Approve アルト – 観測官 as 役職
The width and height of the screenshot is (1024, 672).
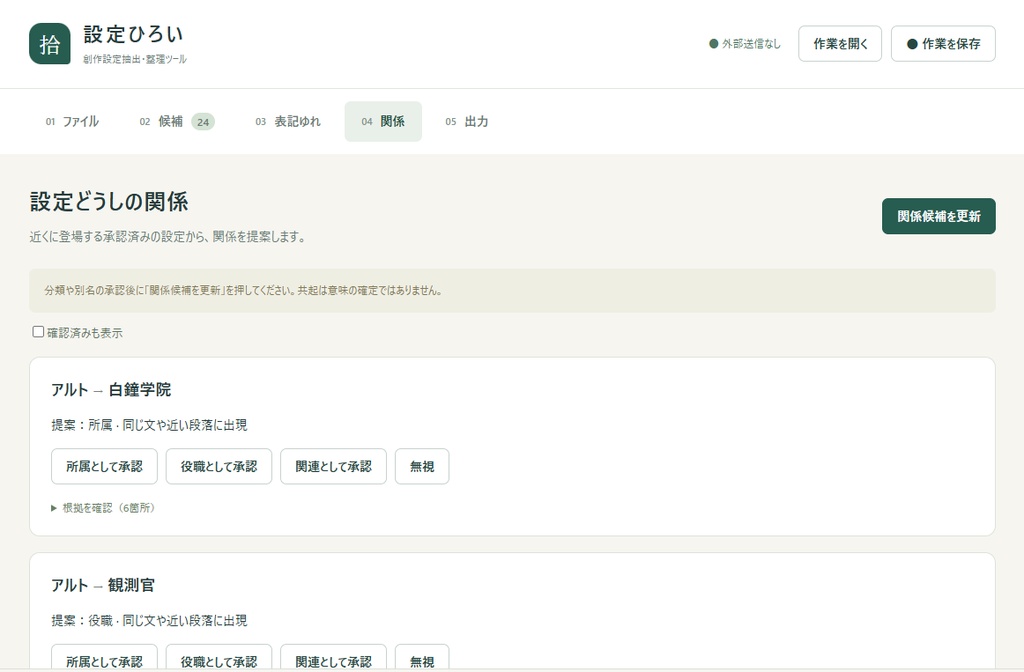tap(219, 658)
